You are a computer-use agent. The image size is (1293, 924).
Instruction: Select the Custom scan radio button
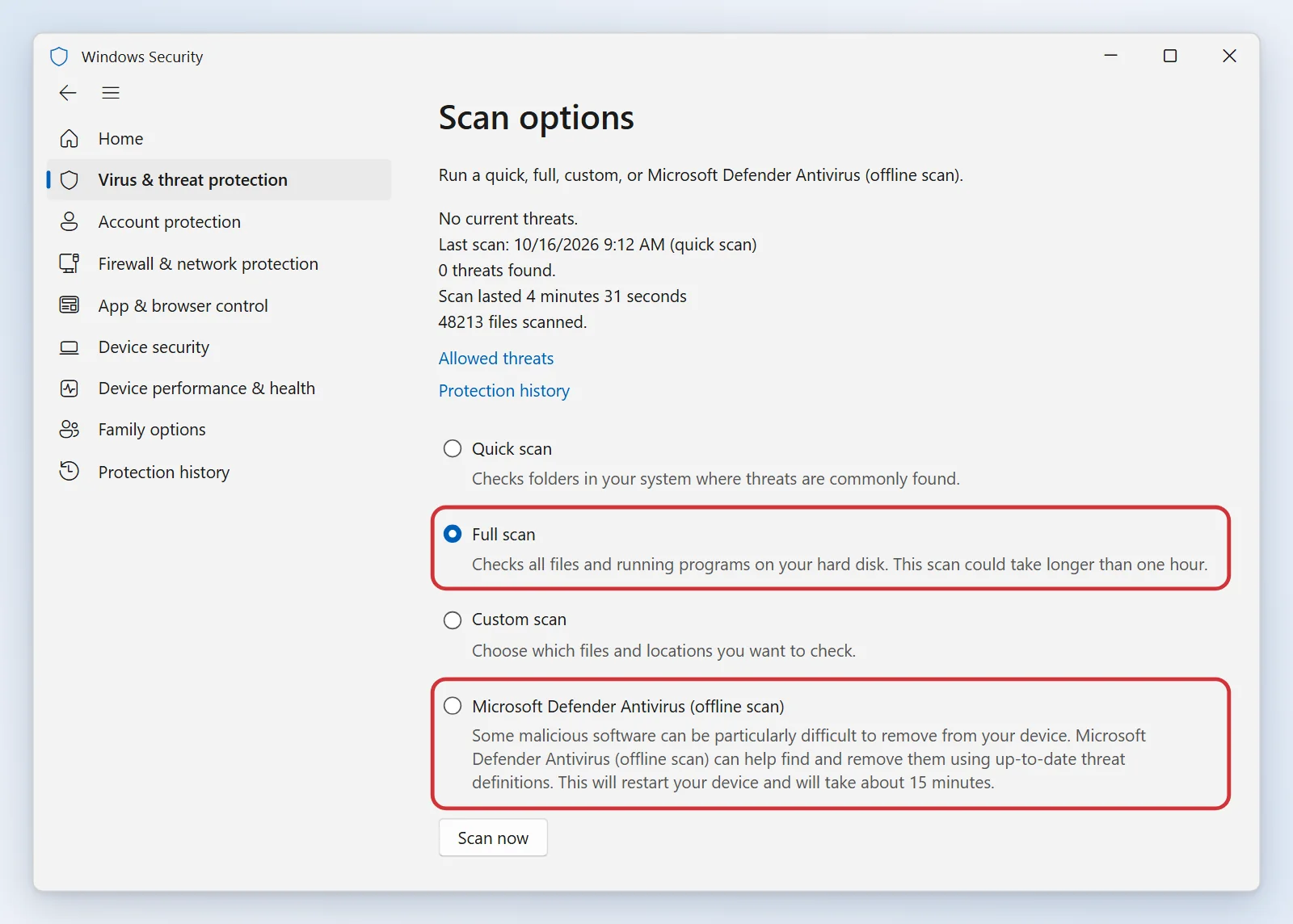pos(453,619)
